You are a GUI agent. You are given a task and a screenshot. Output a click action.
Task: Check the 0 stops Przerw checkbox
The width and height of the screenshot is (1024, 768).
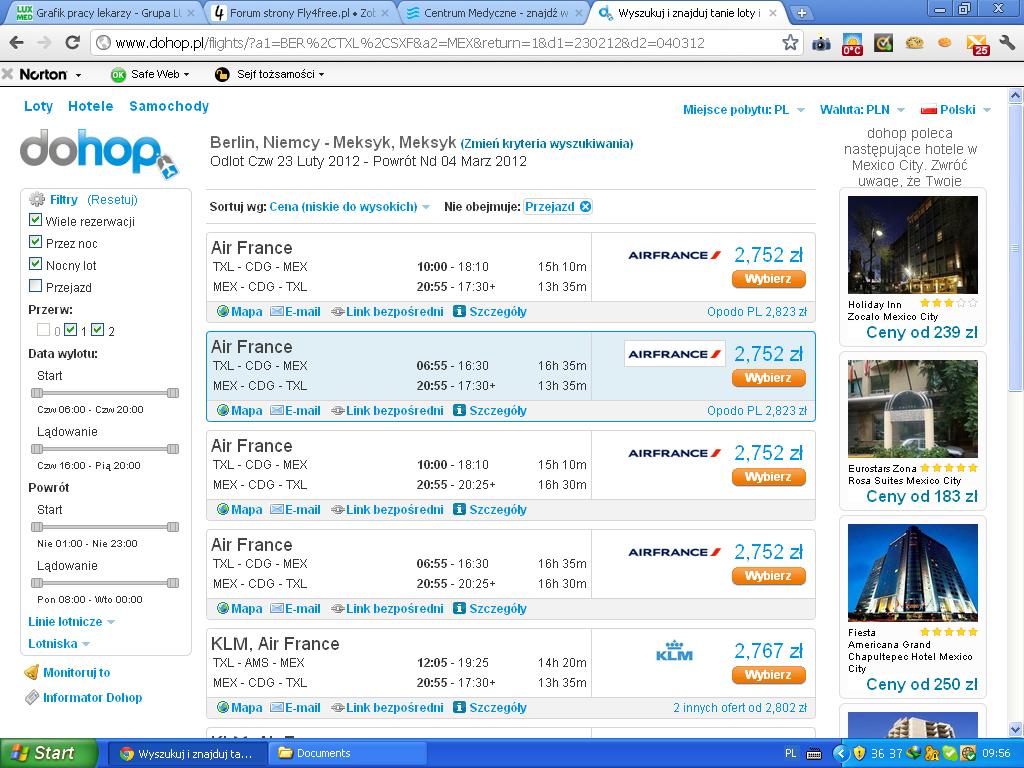44,330
